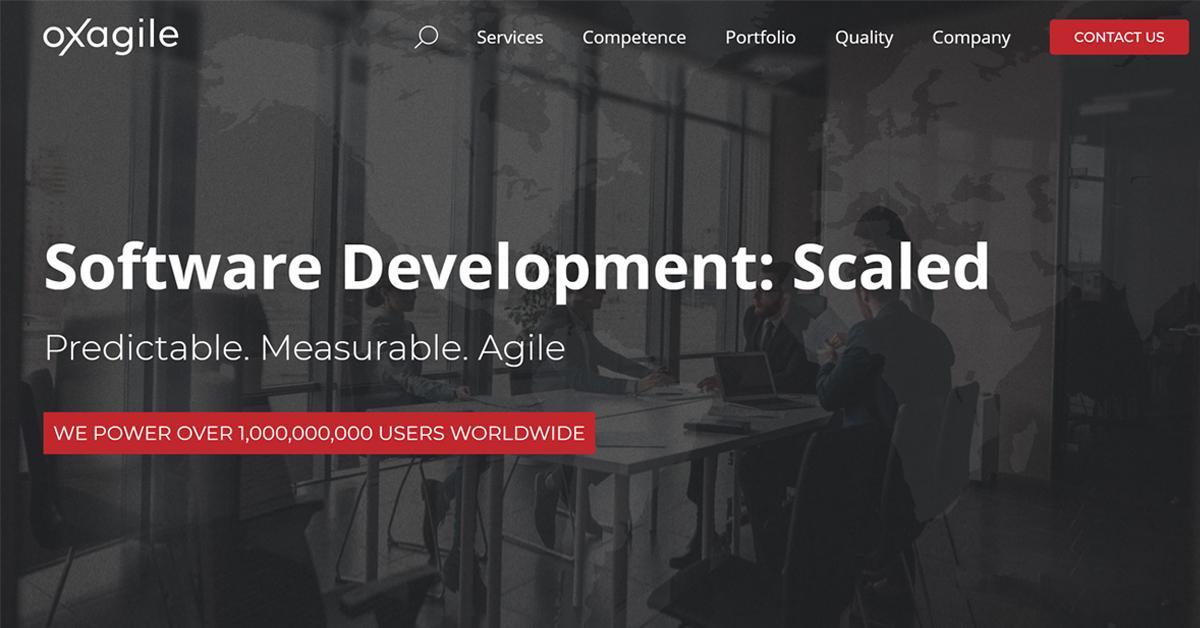Go to the Portfolio section
1200x628 pixels.
tap(760, 37)
